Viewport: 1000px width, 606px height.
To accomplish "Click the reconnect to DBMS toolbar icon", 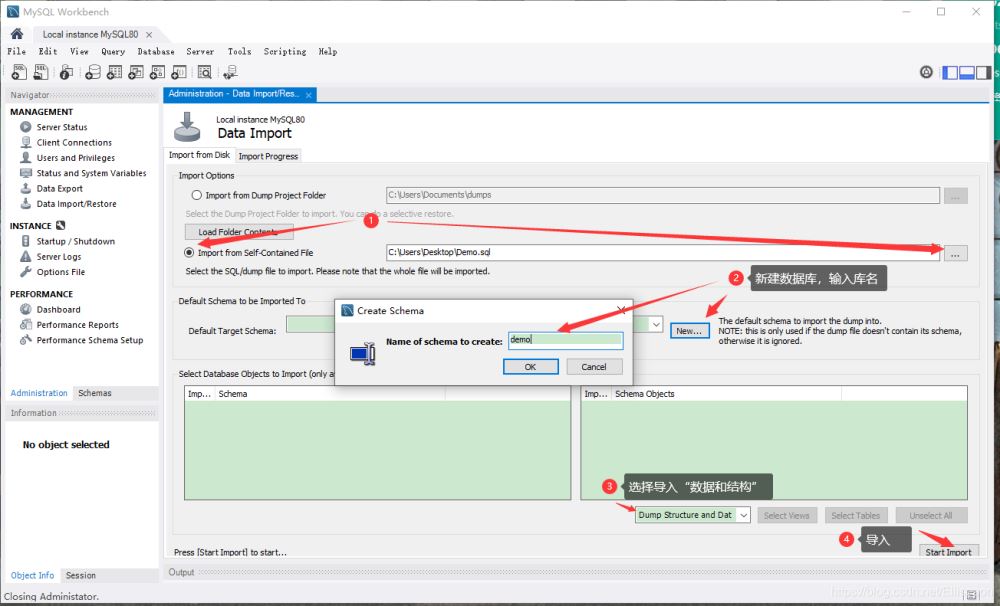I will 230,72.
